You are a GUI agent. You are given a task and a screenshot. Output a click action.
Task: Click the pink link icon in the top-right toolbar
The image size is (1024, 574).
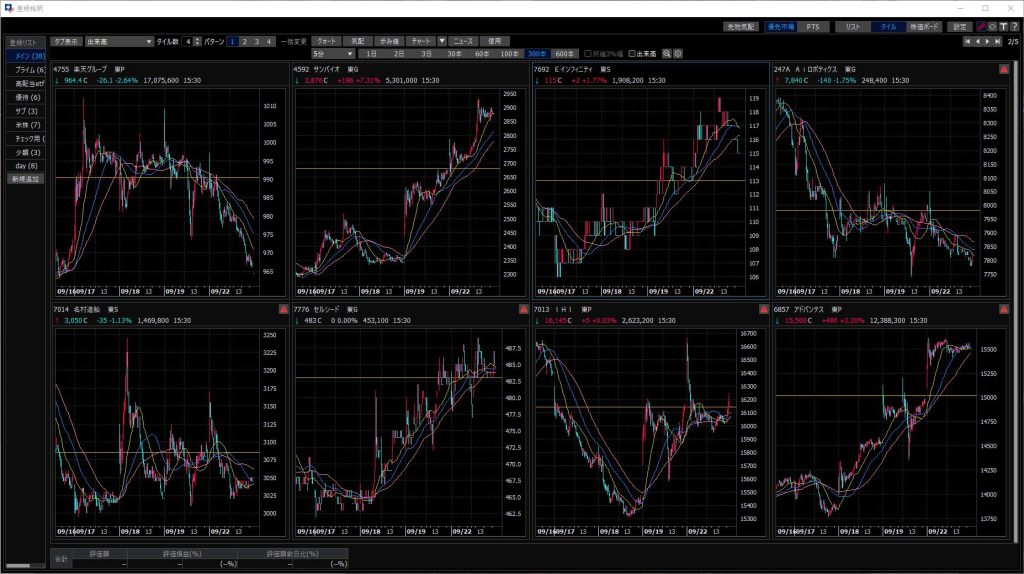pyautogui.click(x=981, y=27)
